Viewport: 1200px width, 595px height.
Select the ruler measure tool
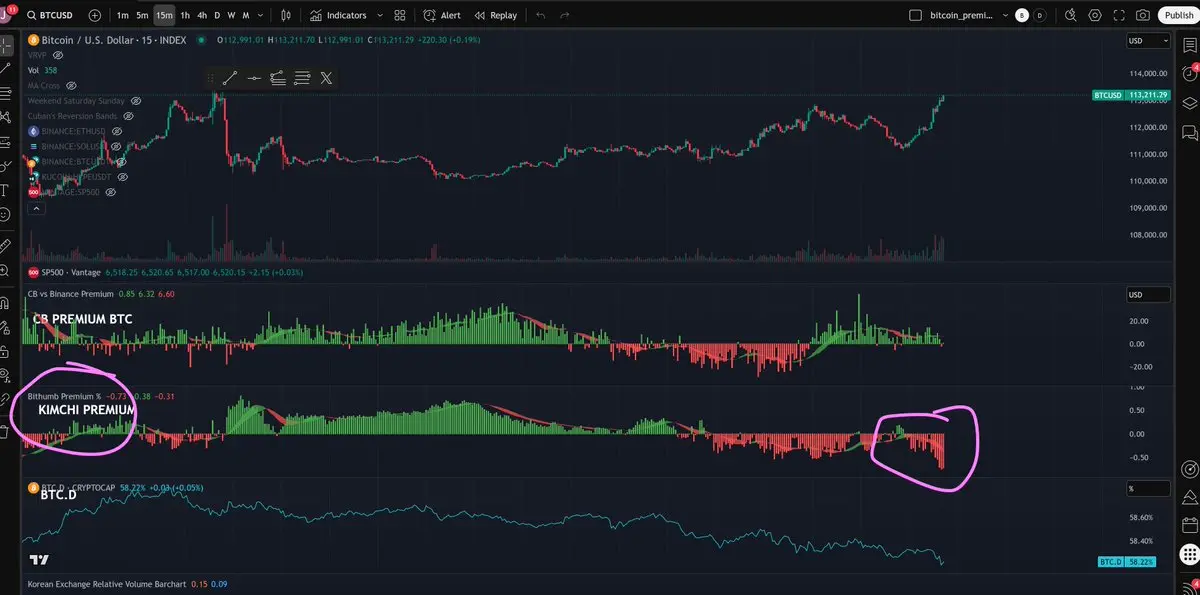tap(7, 245)
